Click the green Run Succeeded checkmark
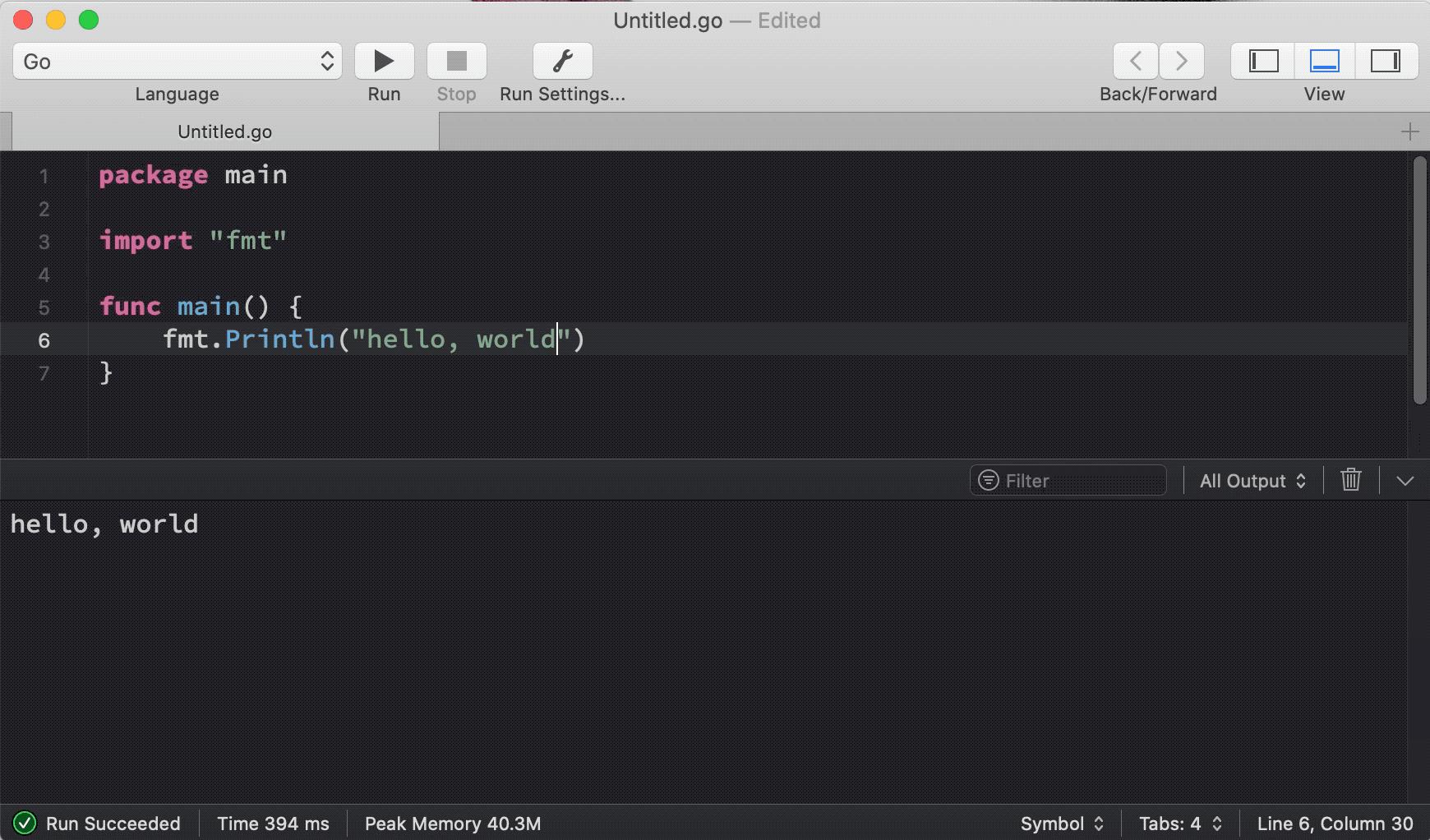 tap(25, 823)
